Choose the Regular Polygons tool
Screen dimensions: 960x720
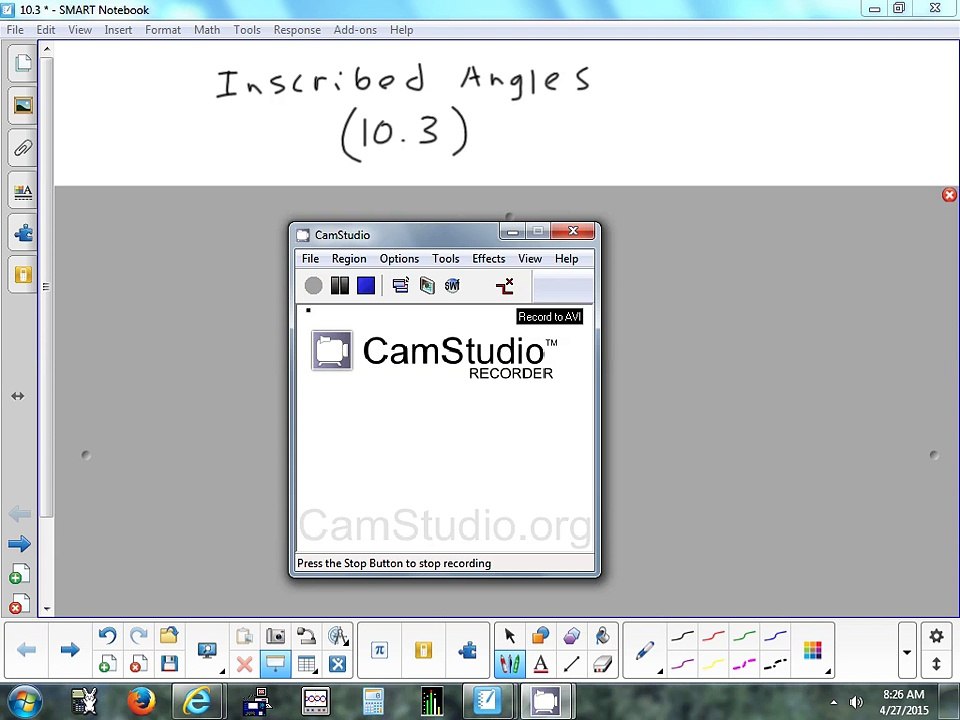(572, 636)
